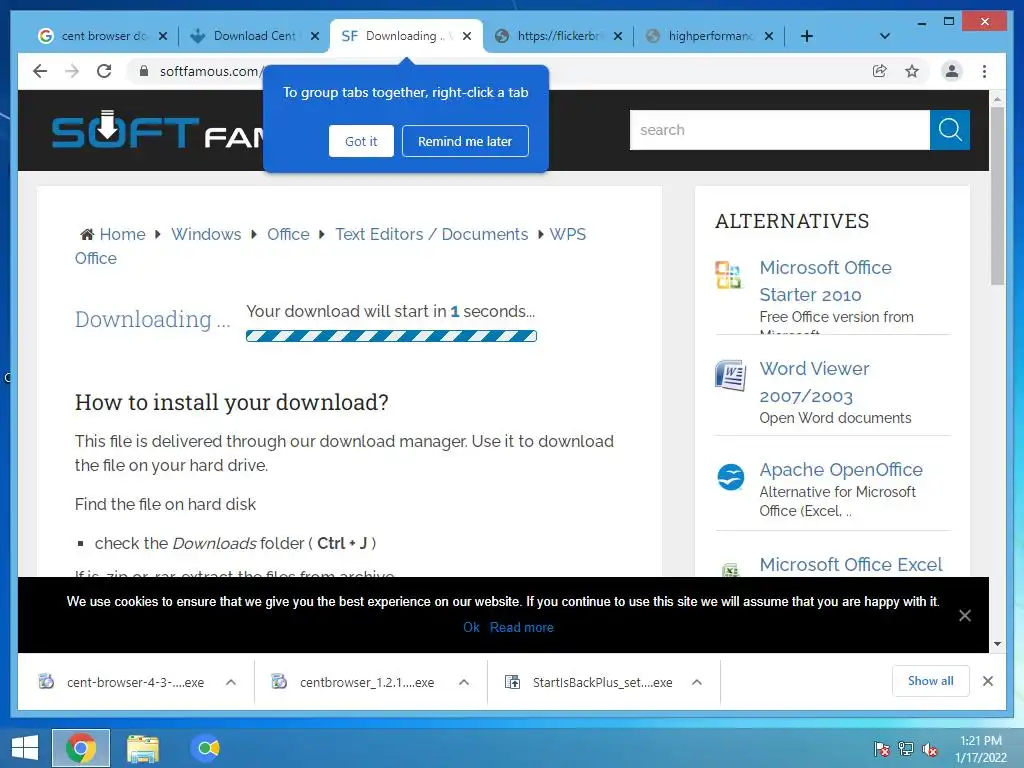Open Microsoft Office Excel link
Screen dimensions: 1024x768
pyautogui.click(x=850, y=564)
